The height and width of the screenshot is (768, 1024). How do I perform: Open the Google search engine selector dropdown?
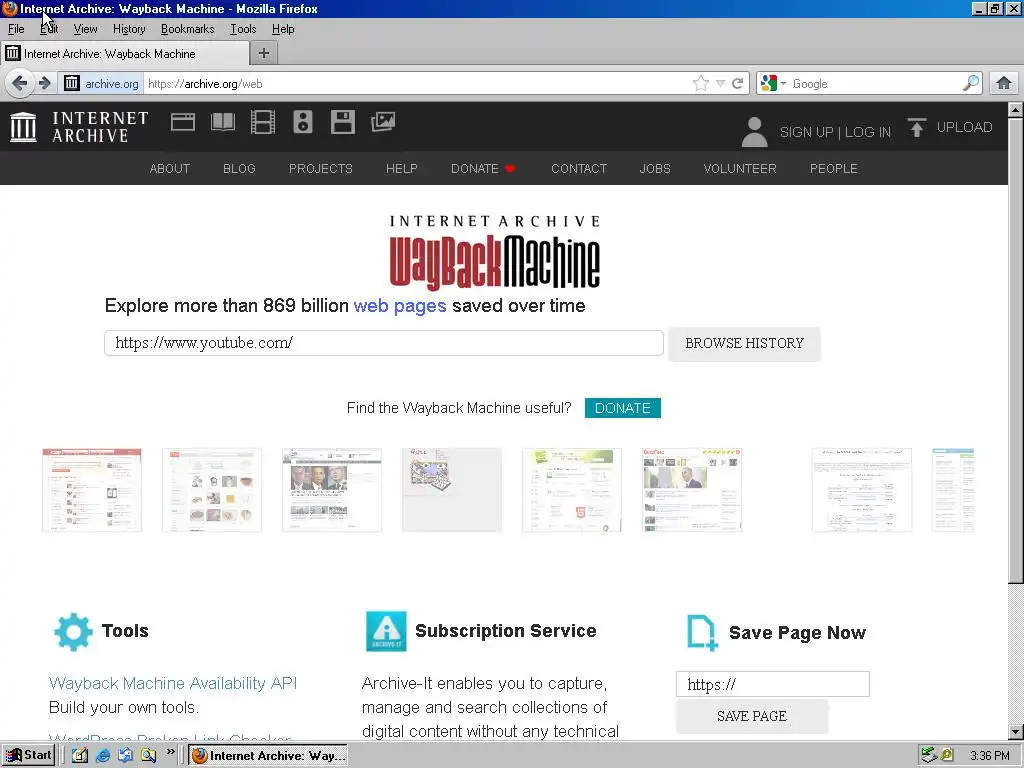pyautogui.click(x=773, y=84)
